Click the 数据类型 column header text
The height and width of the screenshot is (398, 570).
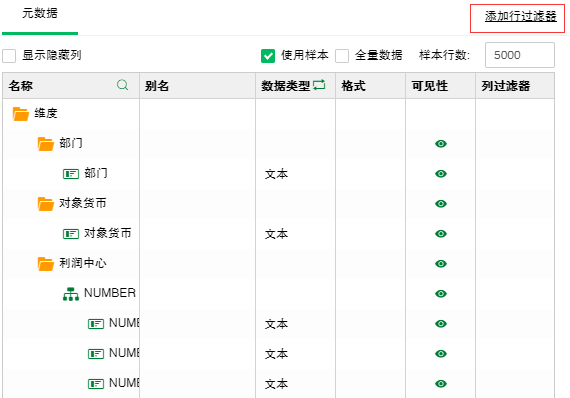coord(286,86)
